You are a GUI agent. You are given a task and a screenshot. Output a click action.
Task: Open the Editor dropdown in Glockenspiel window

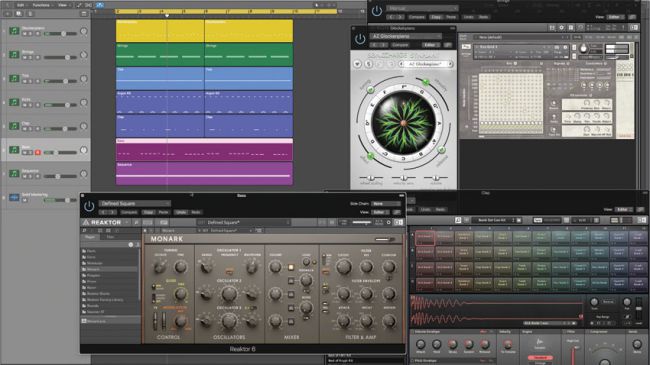431,45
